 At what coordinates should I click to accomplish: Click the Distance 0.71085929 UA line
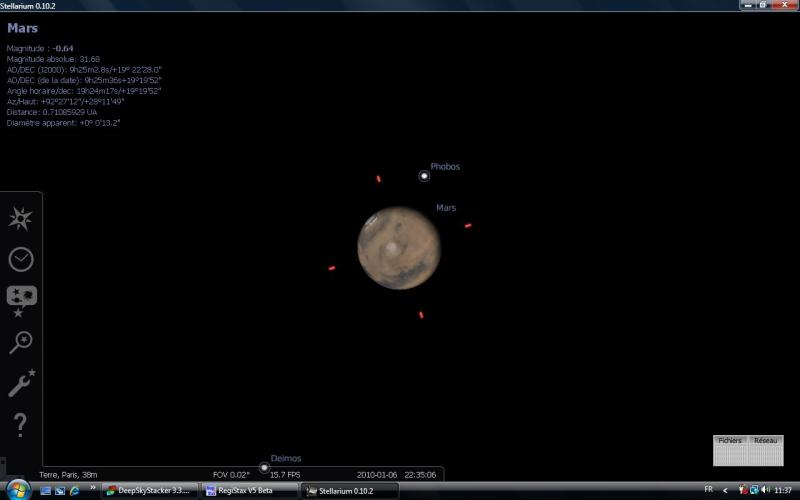pyautogui.click(x=52, y=112)
